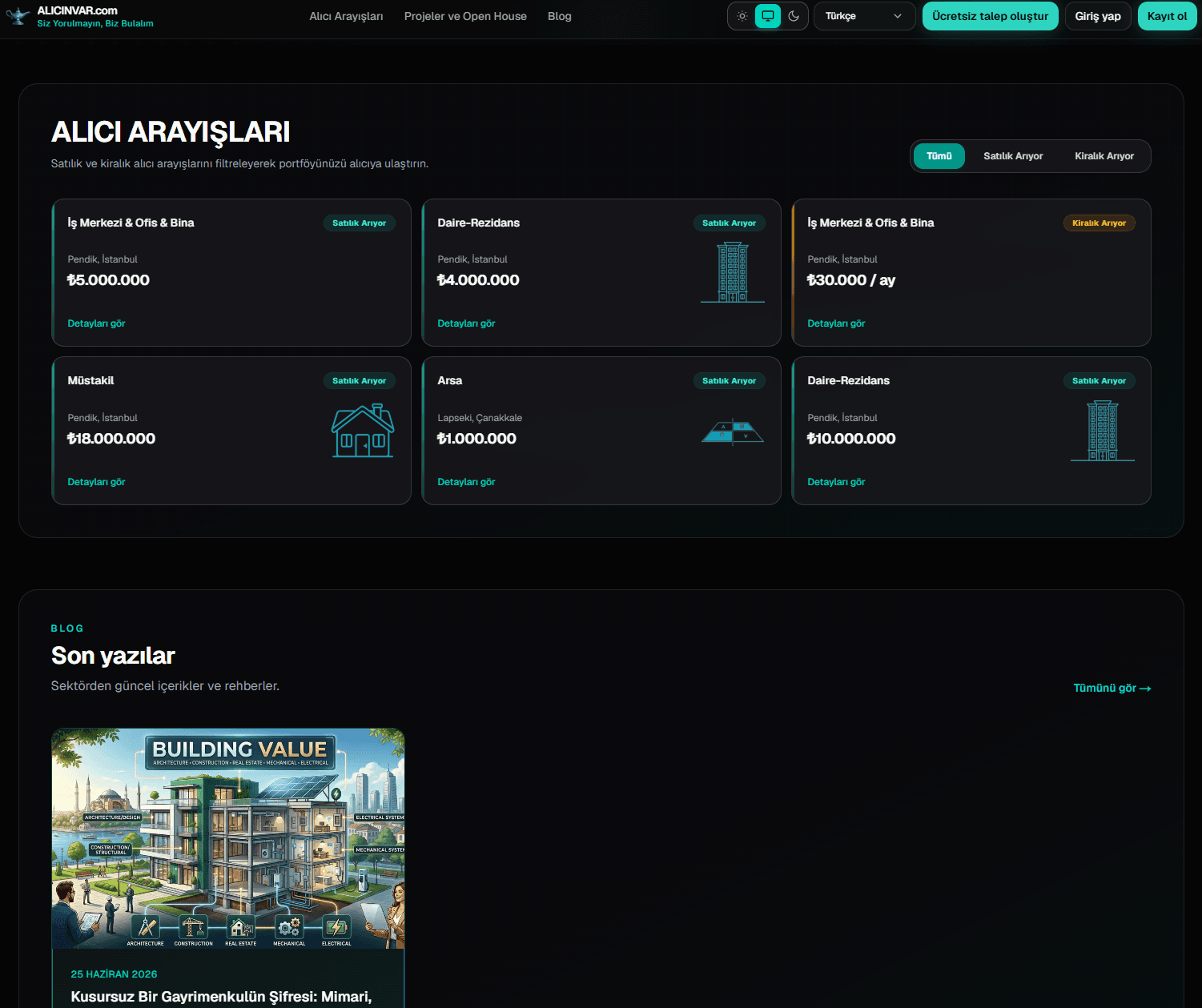Open Tümünü gör blog link
This screenshot has height=1008, width=1202.
pyautogui.click(x=1112, y=688)
